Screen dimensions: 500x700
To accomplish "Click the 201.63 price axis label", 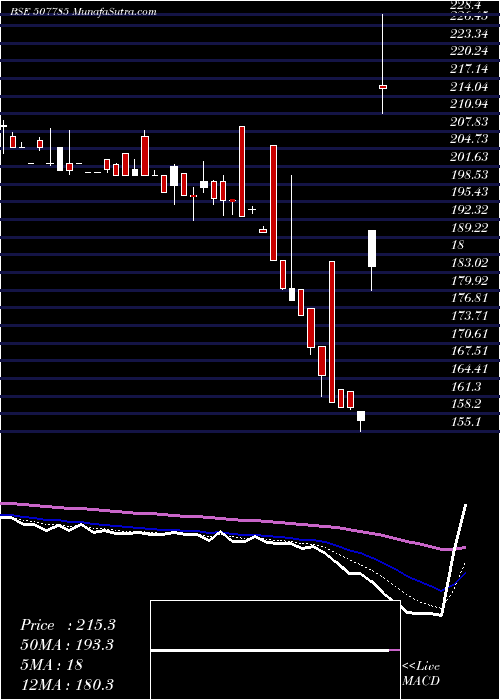I will pyautogui.click(x=468, y=157).
